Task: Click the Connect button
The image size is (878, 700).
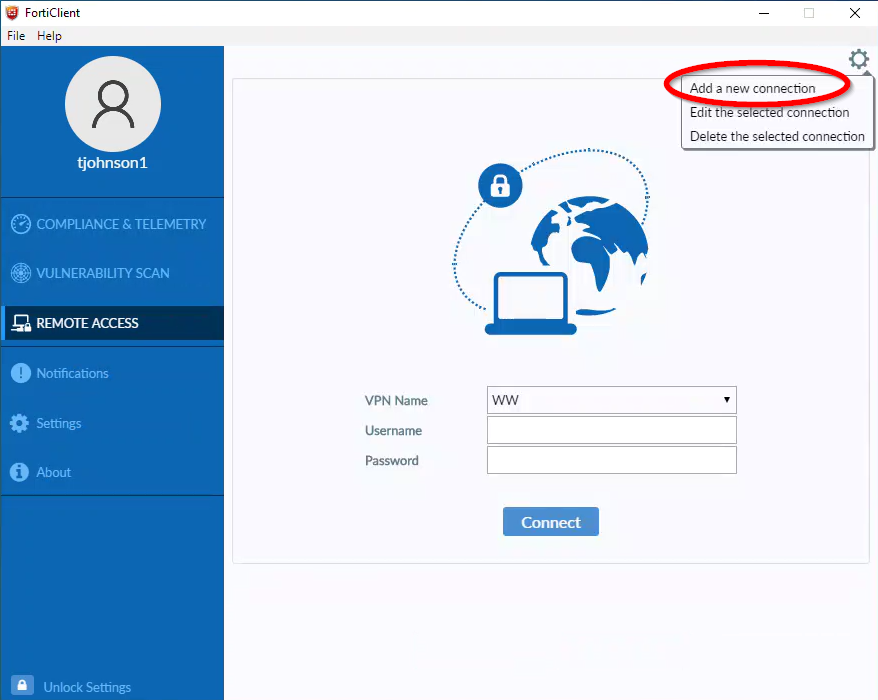Action: click(x=550, y=522)
